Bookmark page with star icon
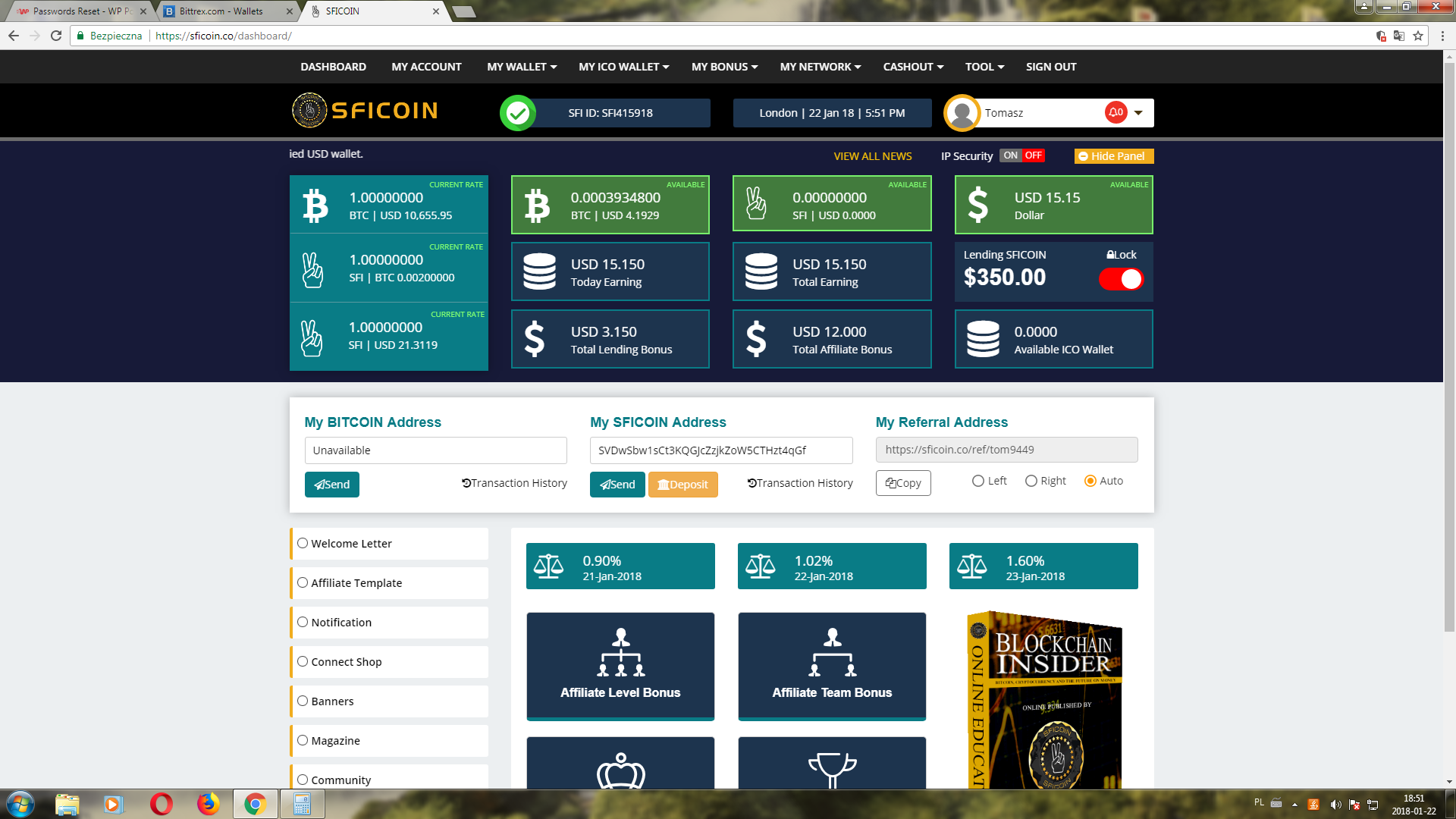Screen dimensions: 1456x819 (1418, 36)
